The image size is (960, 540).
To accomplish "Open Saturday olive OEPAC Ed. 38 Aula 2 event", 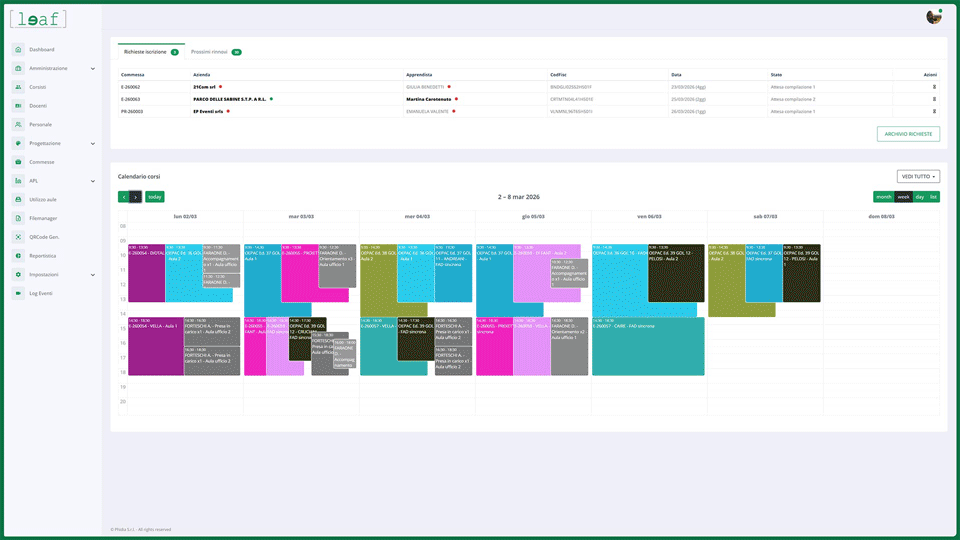I will (727, 282).
